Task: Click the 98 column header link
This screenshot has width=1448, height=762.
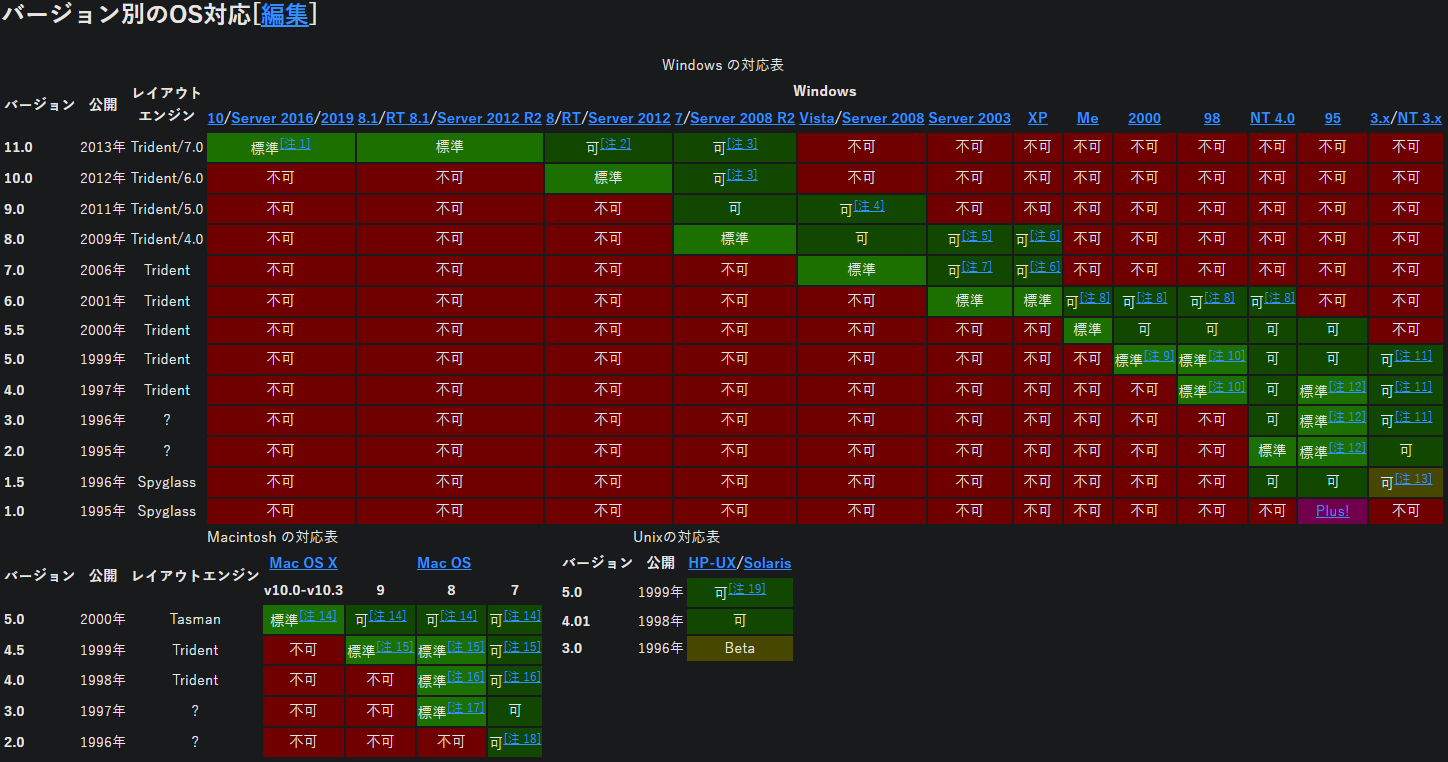Action: tap(1212, 118)
